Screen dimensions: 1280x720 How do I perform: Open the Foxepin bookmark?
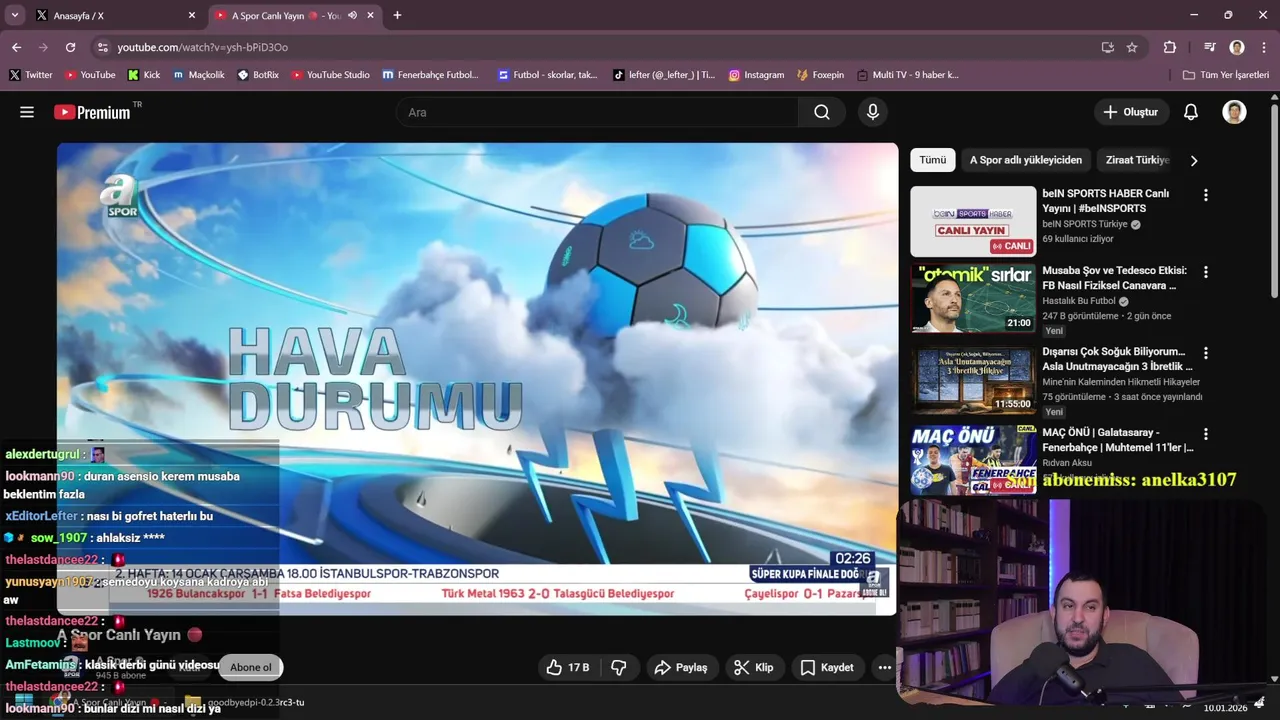820,75
